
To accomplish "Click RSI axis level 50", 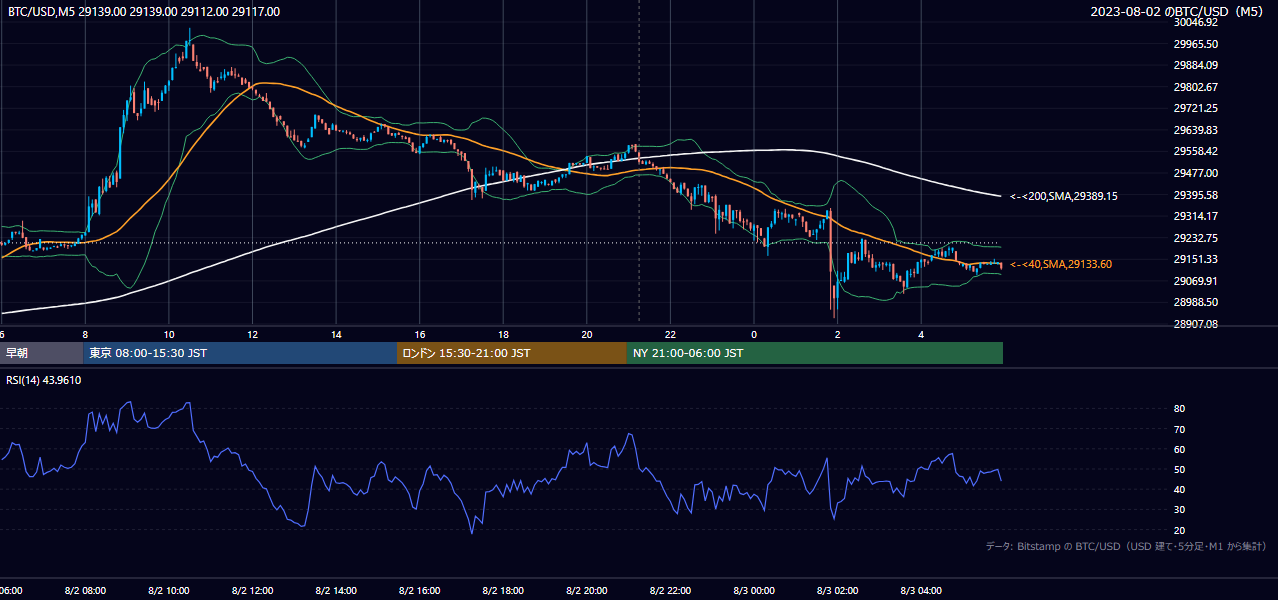I will [x=1179, y=469].
